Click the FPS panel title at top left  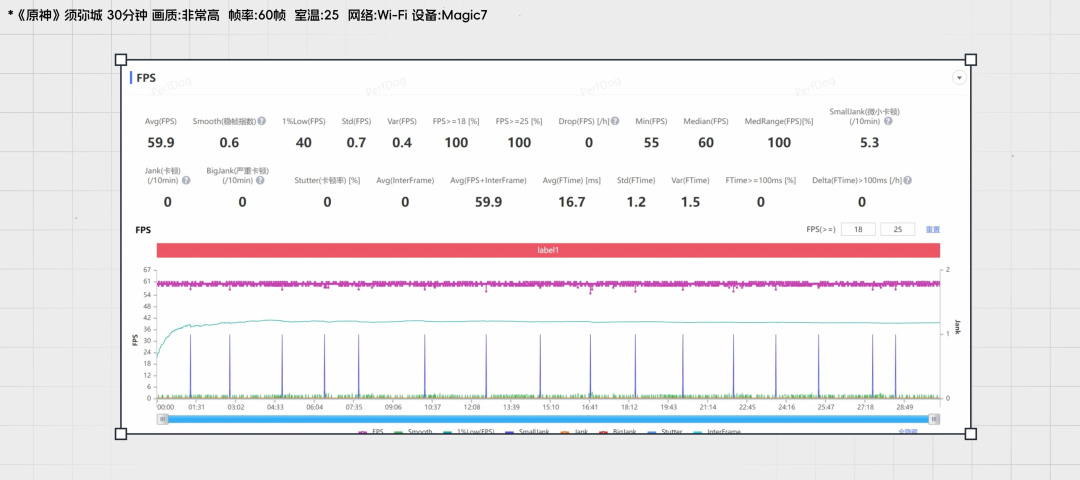(x=146, y=78)
